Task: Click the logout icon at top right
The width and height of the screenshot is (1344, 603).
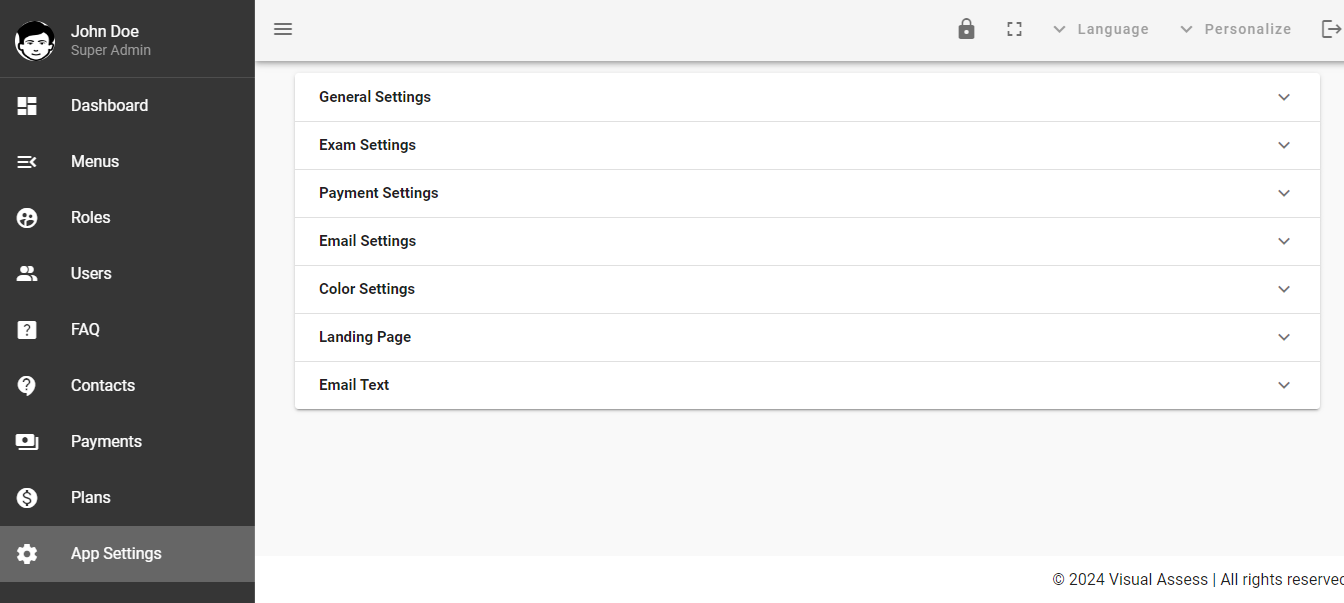Action: pyautogui.click(x=1333, y=29)
